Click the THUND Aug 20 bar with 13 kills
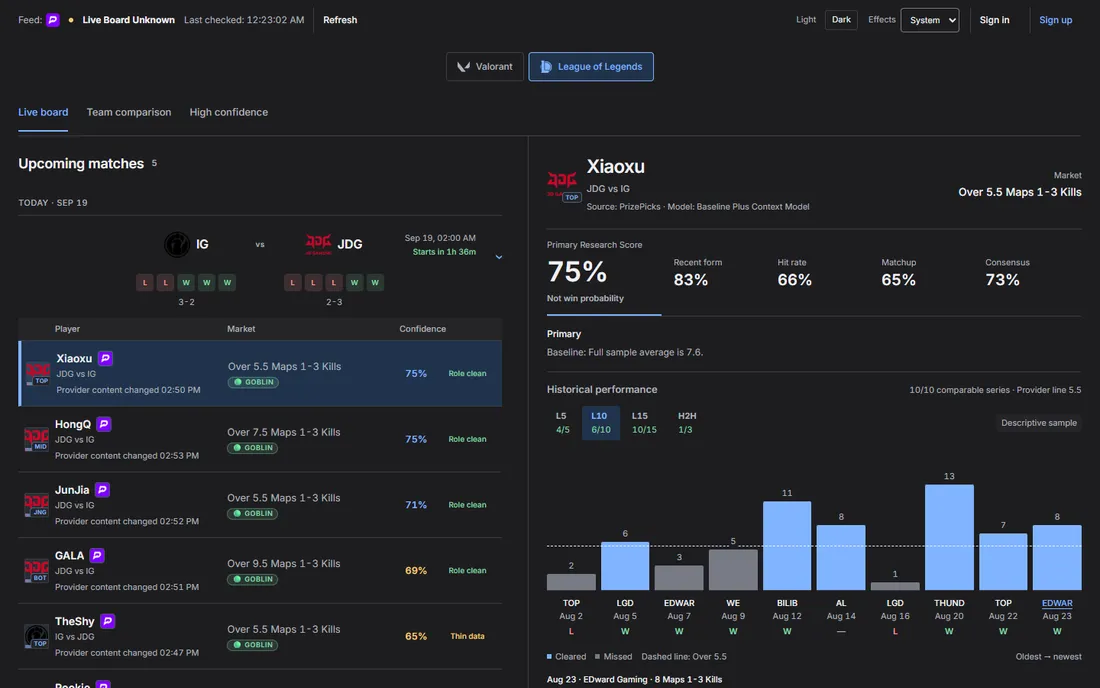This screenshot has height=688, width=1100. tap(948, 537)
